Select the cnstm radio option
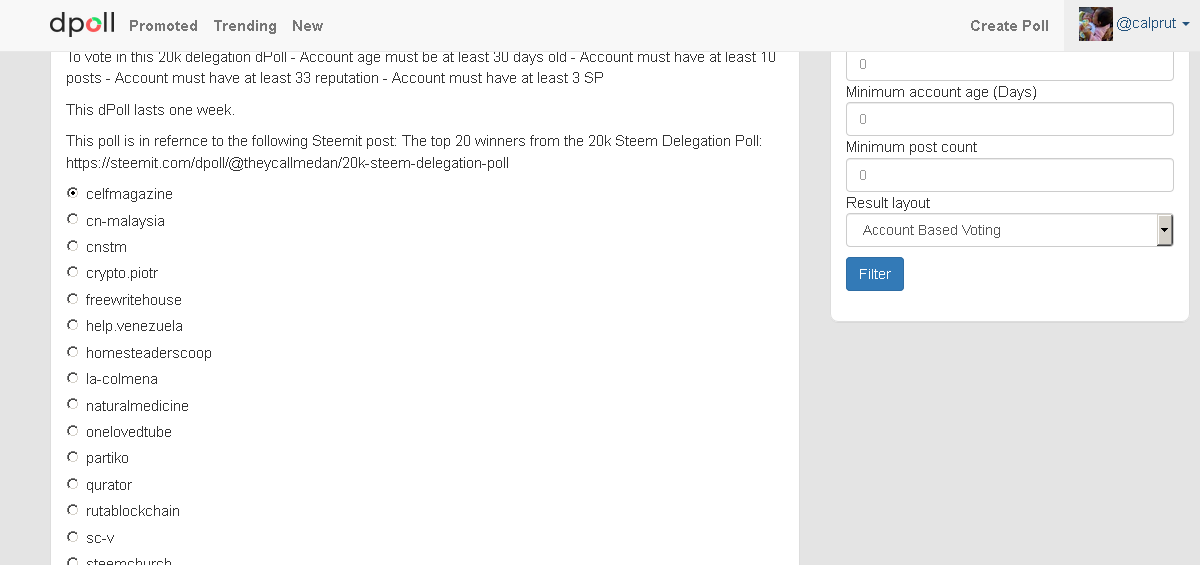This screenshot has width=1200, height=565. (73, 246)
